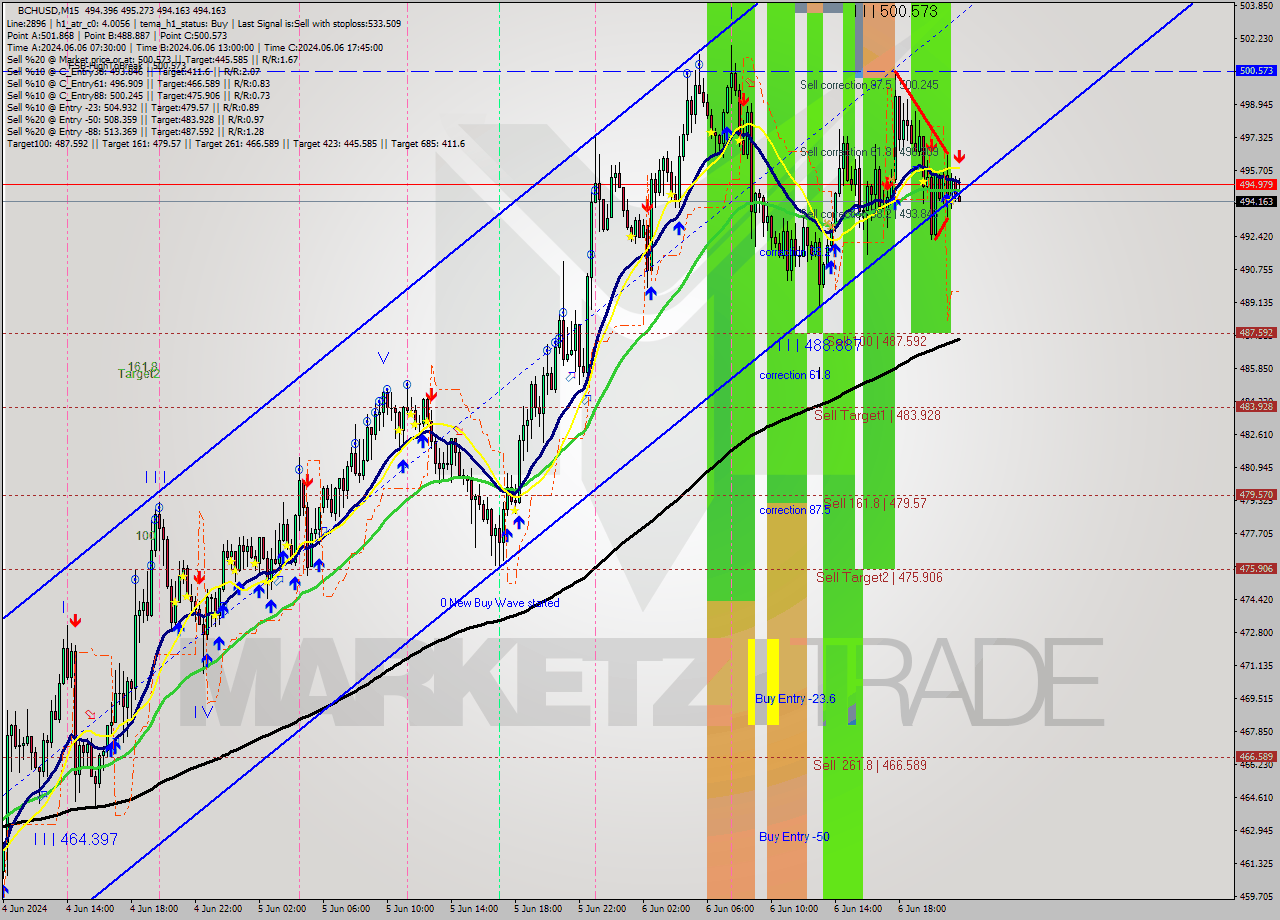Screen dimensions: 1280x920
Task: Click '5 Jun 22:00' on the time axis
Action: tap(602, 910)
